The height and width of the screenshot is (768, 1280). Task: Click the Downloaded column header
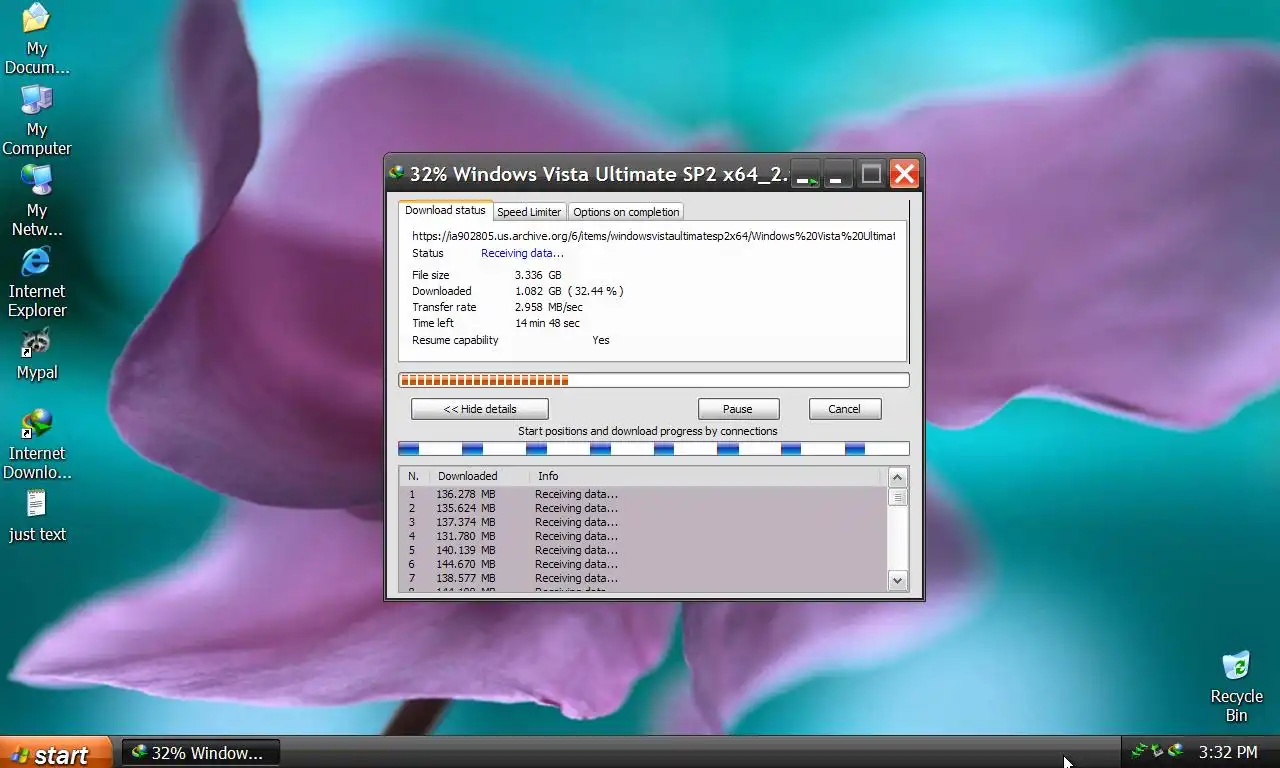click(x=479, y=476)
